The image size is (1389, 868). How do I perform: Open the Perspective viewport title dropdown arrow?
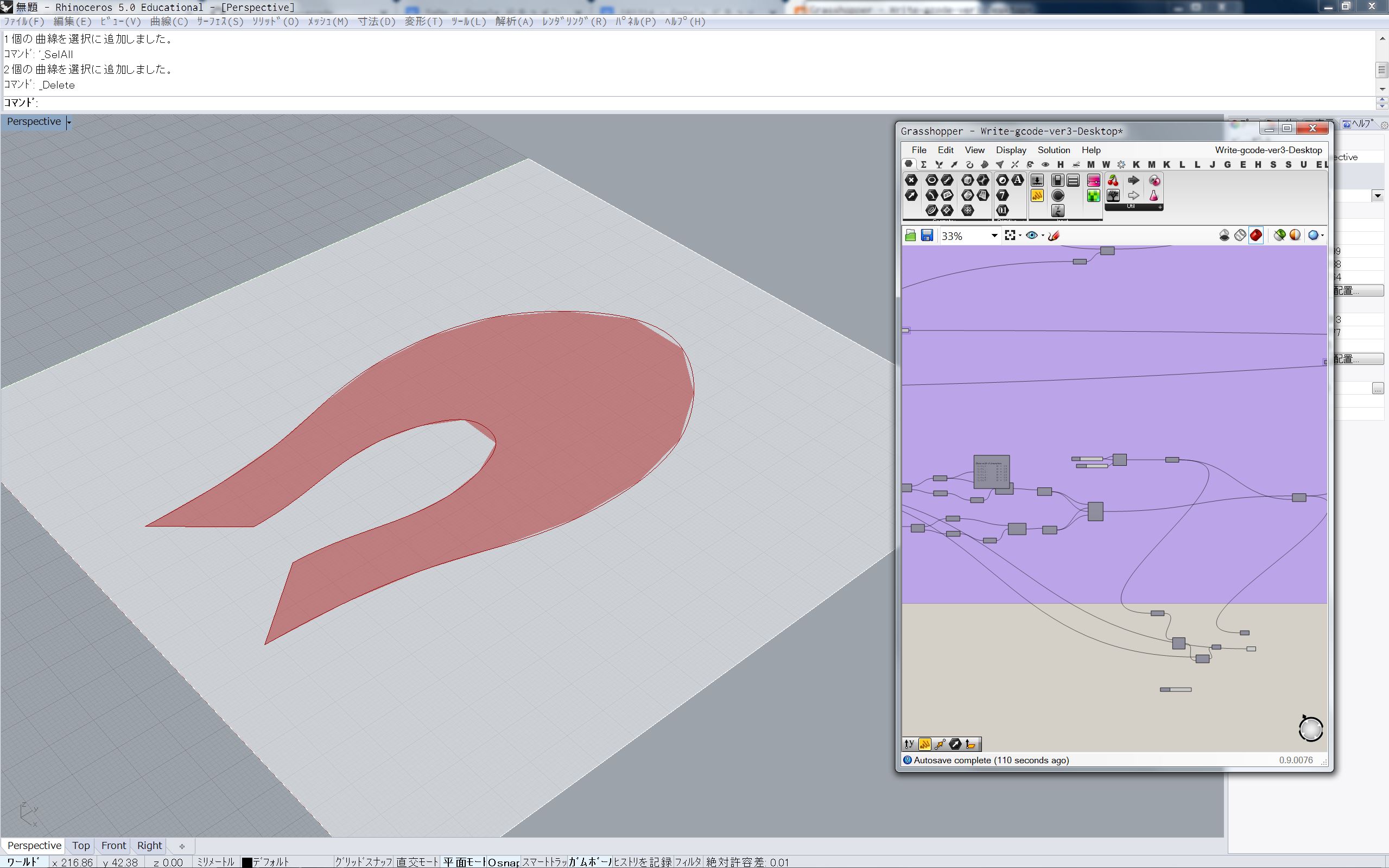tap(68, 122)
